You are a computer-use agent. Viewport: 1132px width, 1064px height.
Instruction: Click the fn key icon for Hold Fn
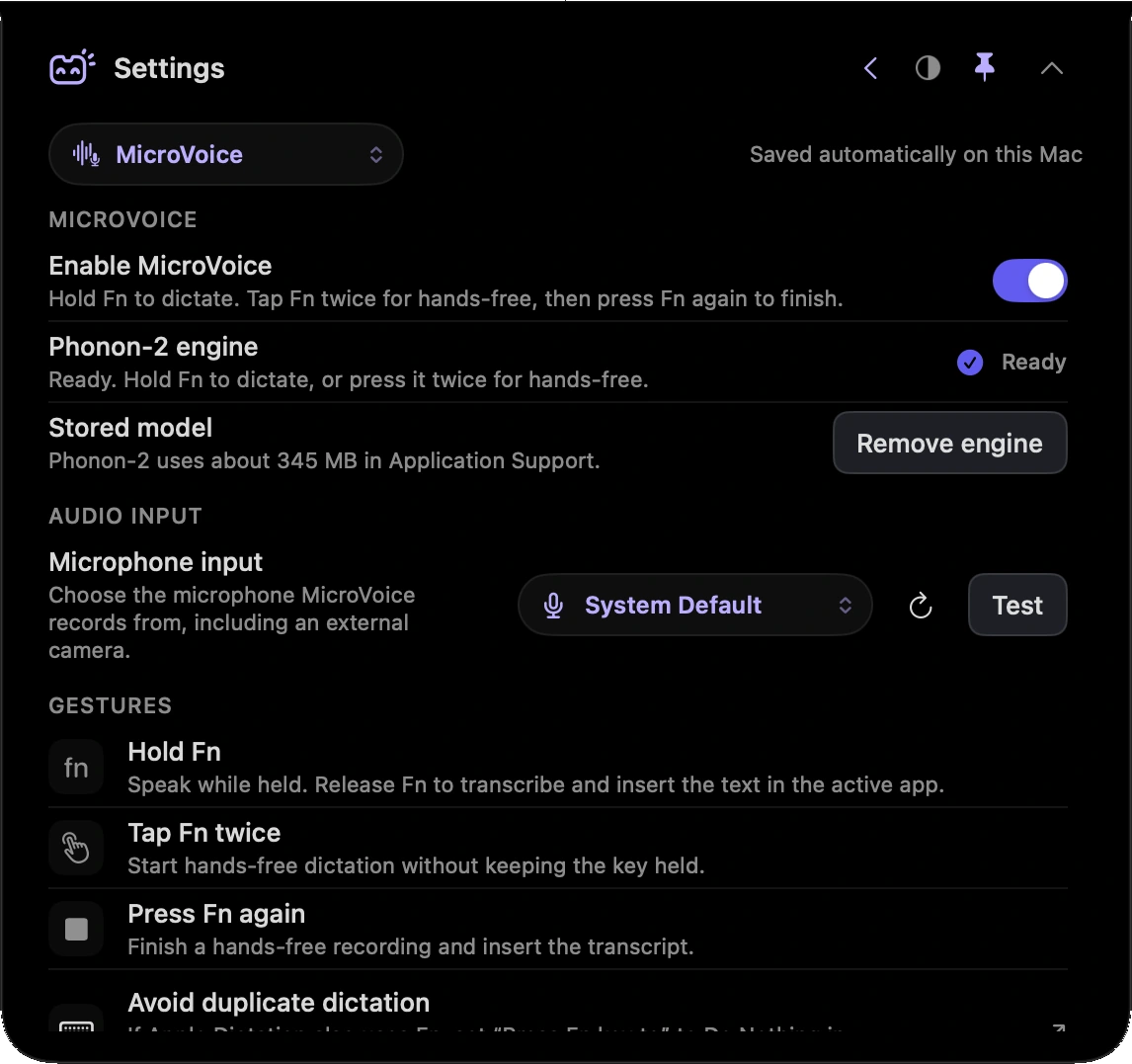(76, 768)
